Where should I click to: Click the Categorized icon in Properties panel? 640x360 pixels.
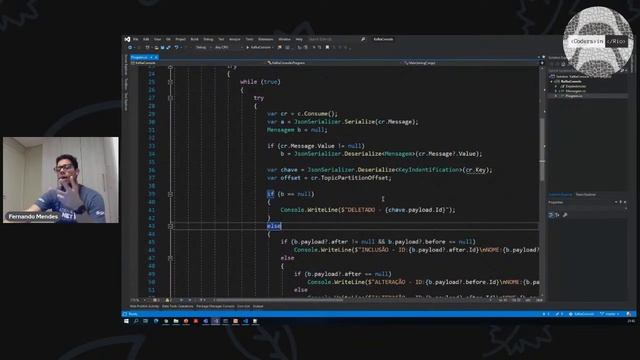[551, 215]
